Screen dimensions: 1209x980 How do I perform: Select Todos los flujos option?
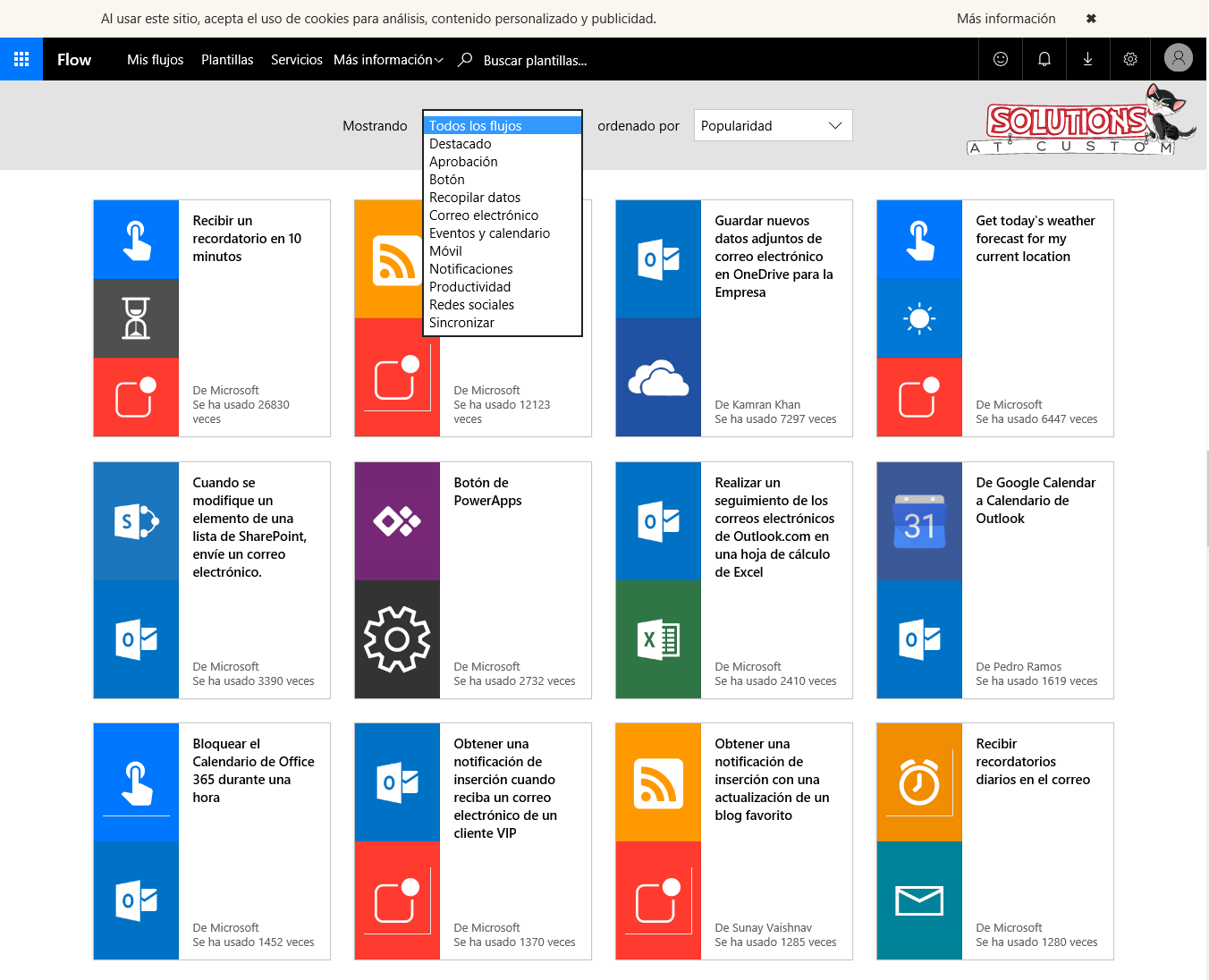click(x=503, y=126)
